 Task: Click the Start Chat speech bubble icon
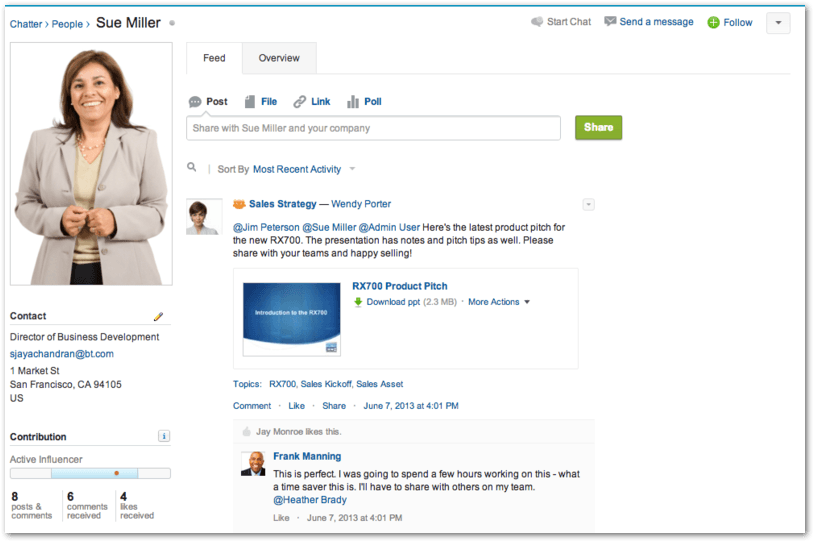tap(537, 22)
